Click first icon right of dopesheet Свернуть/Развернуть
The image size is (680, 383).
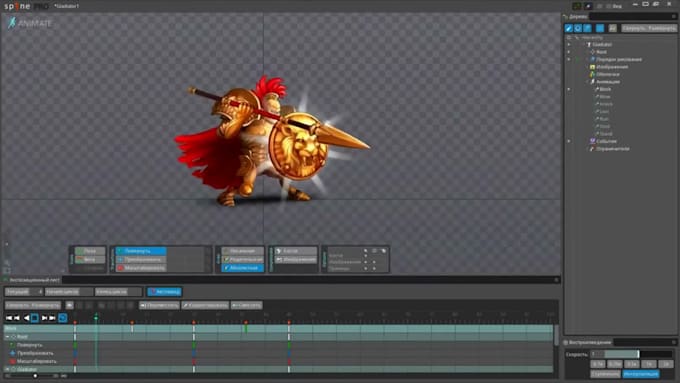(x=69, y=305)
